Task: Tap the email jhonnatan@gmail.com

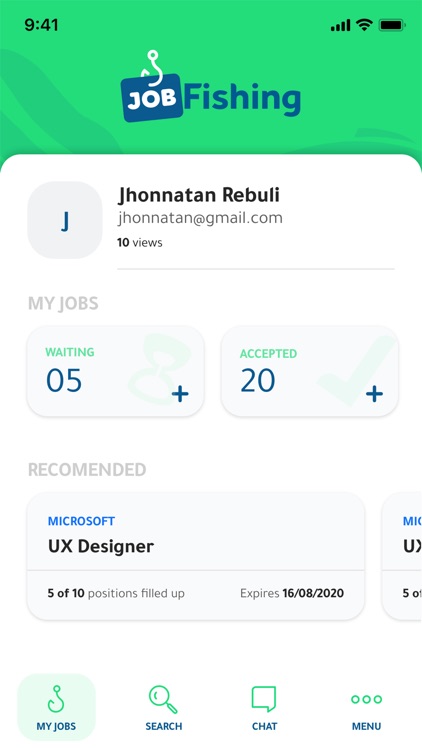Action: (x=200, y=218)
